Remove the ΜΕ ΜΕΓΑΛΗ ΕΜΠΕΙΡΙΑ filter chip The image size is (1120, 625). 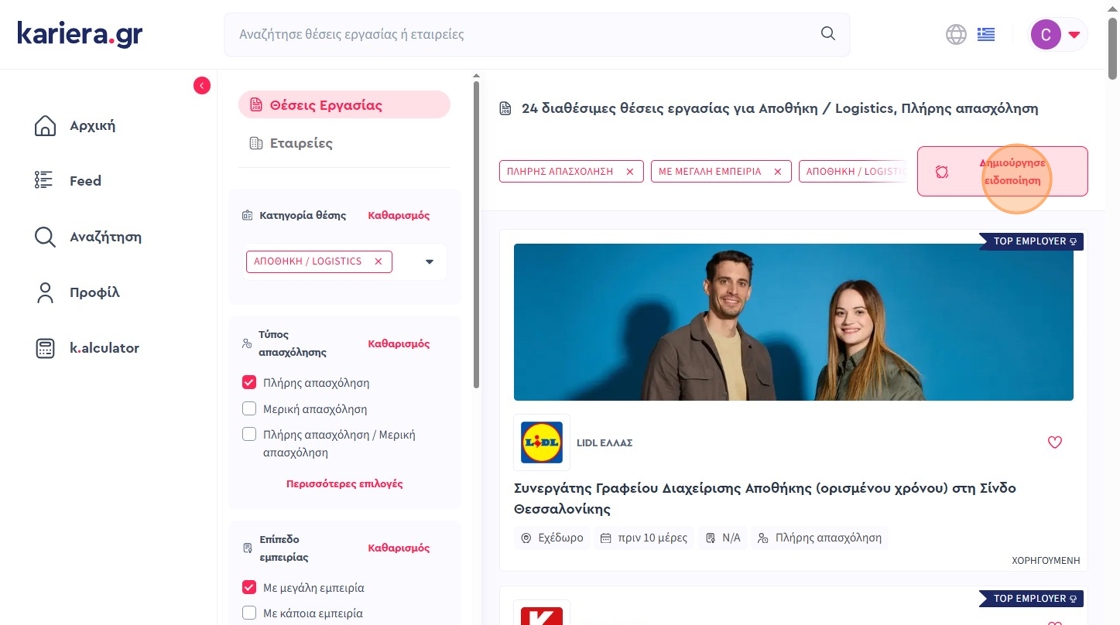(x=777, y=171)
